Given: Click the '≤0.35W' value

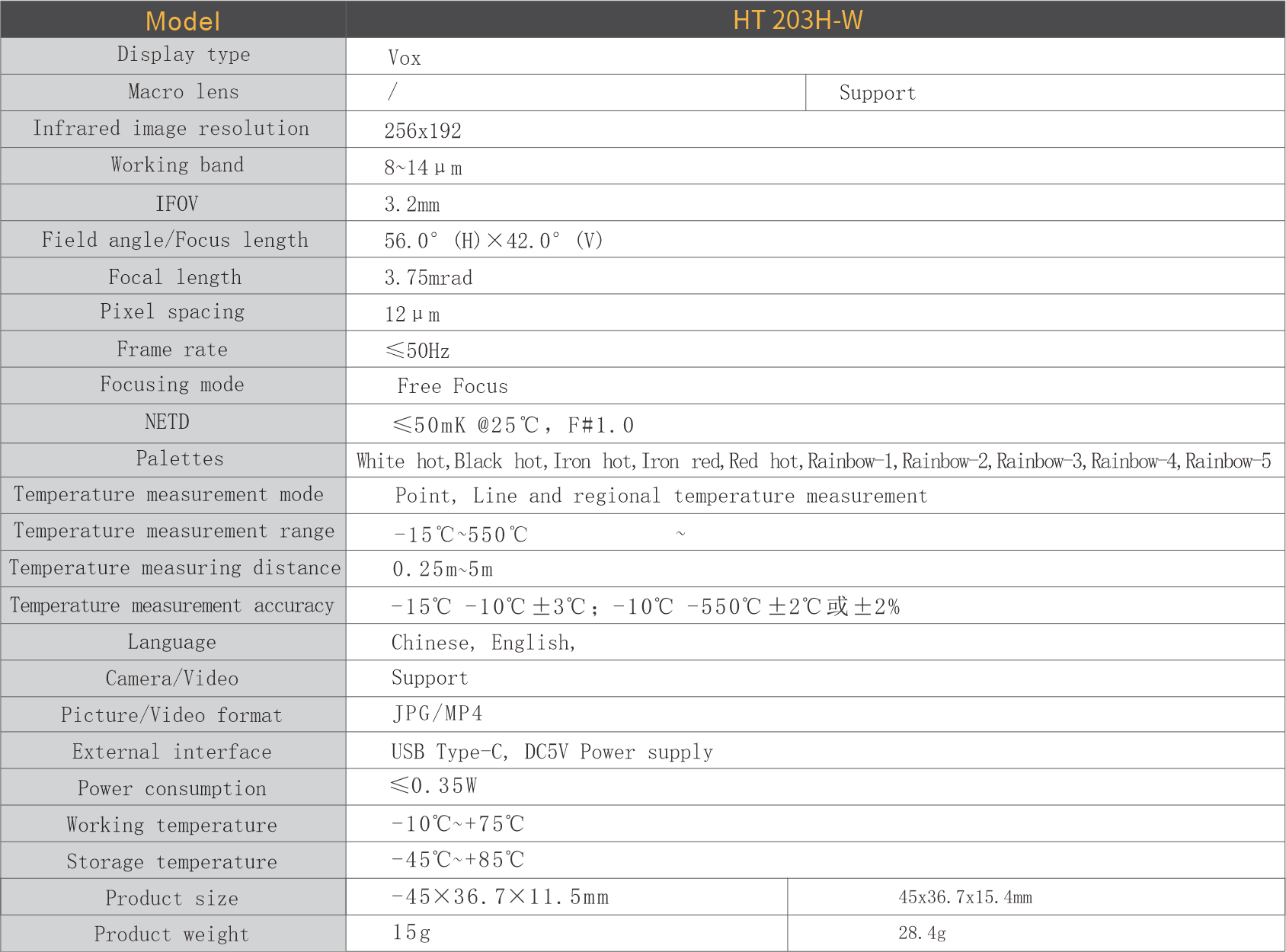Looking at the screenshot, I should point(433,785).
